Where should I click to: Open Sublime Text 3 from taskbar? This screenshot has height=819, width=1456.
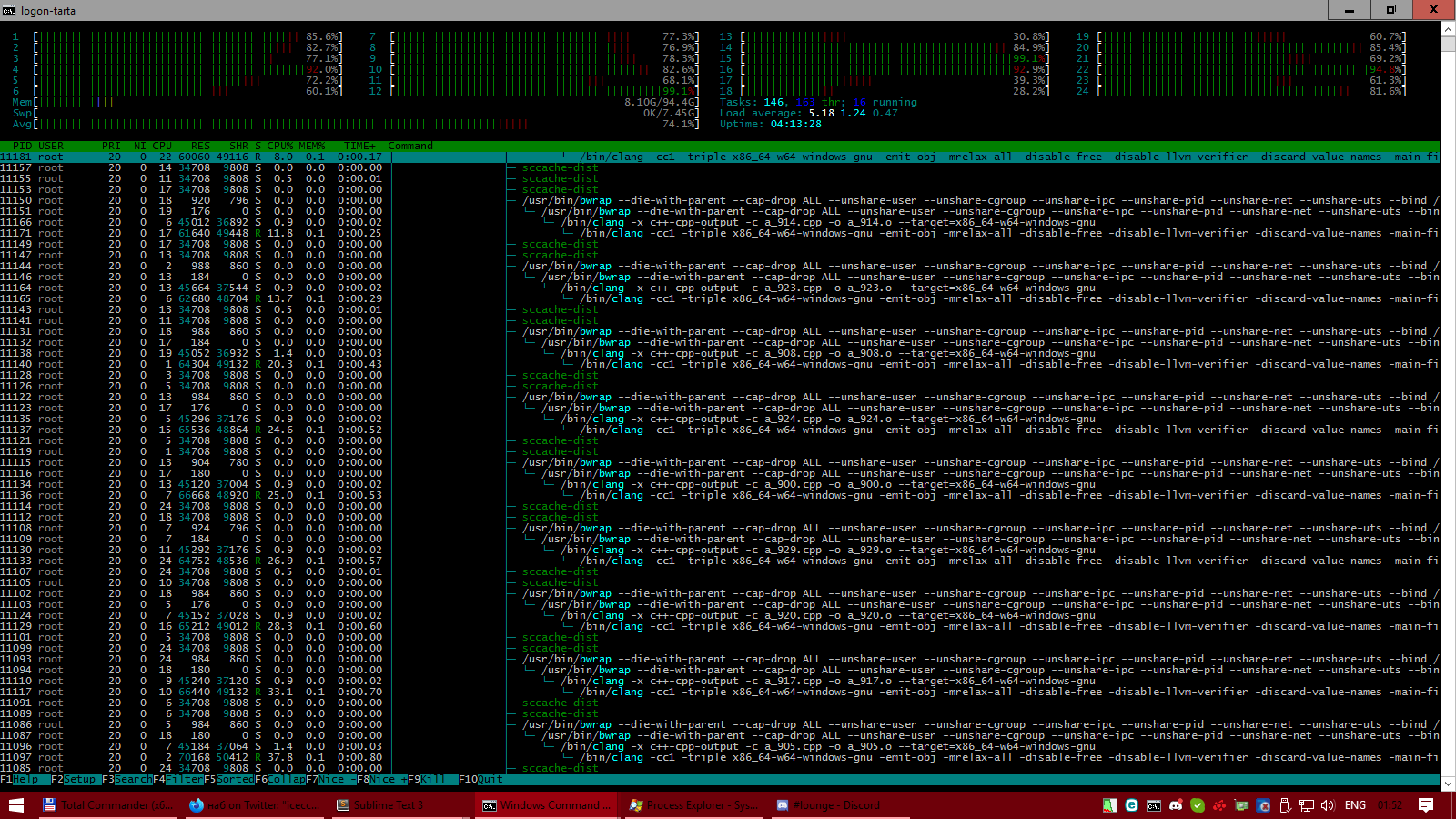tap(379, 805)
